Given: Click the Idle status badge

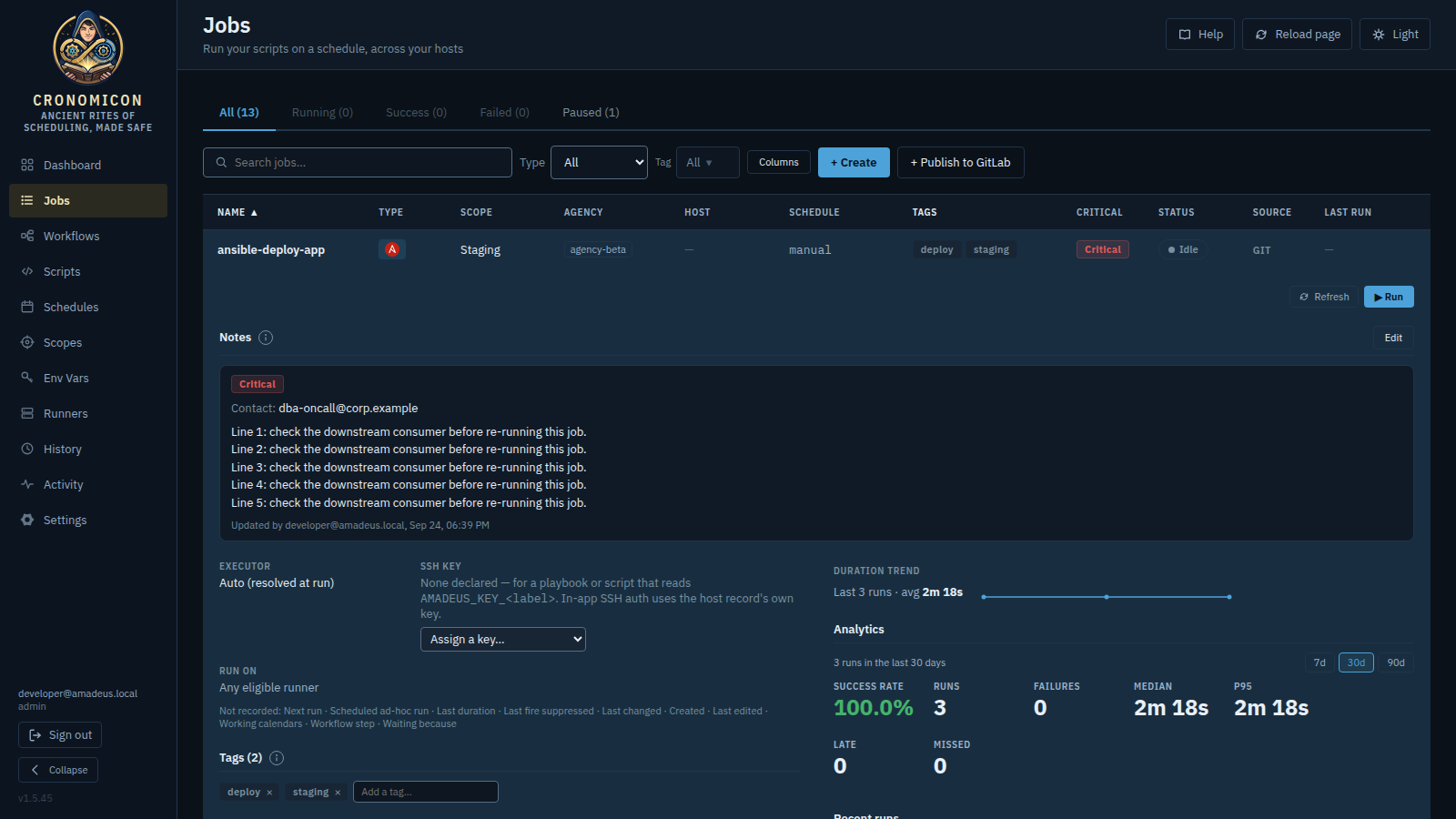Looking at the screenshot, I should (1183, 249).
